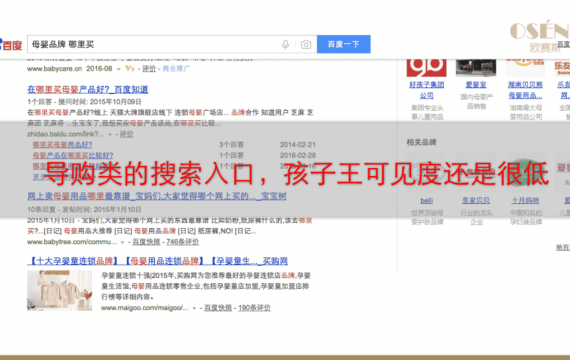
Task: Click the microphone voice search icon
Action: 285,44
